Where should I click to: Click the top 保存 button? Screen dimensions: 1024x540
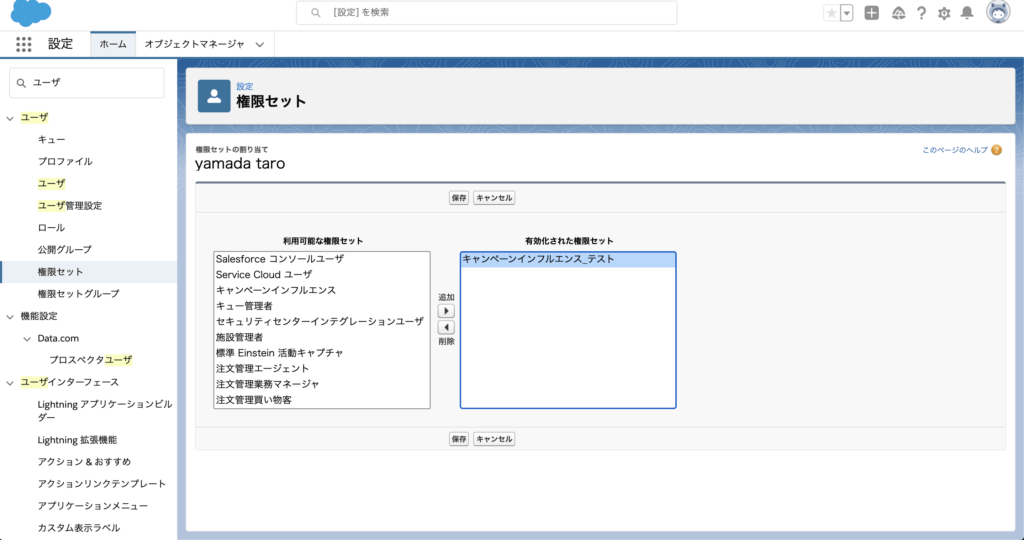(459, 198)
